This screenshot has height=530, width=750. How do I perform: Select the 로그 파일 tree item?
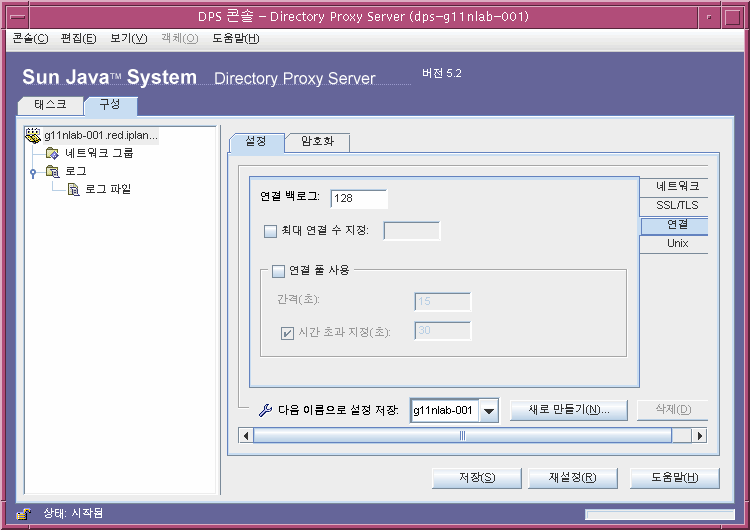point(108,189)
